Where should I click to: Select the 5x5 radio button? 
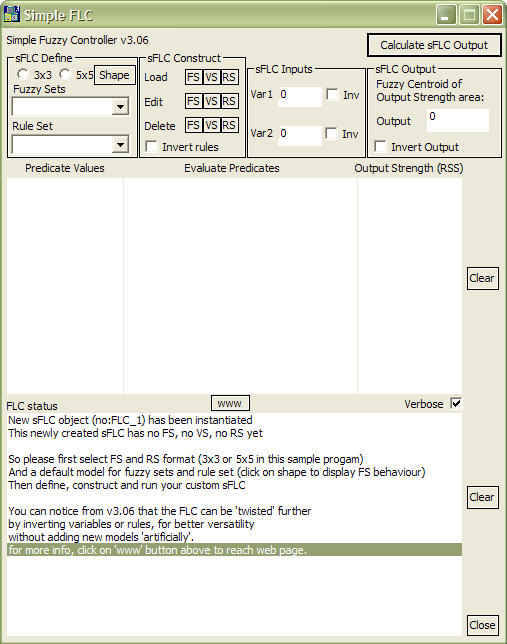pos(65,75)
